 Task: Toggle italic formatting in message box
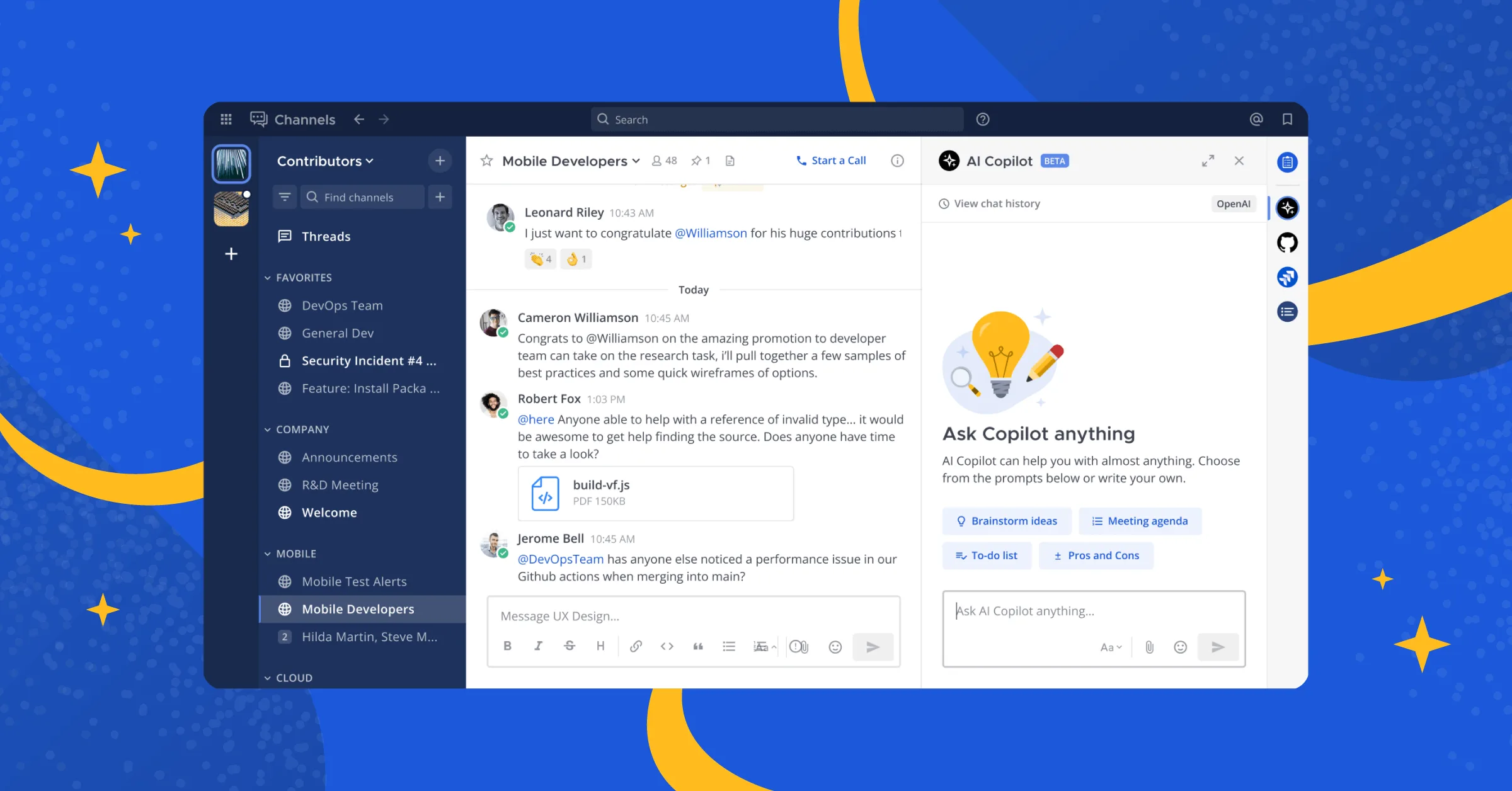pyautogui.click(x=539, y=646)
